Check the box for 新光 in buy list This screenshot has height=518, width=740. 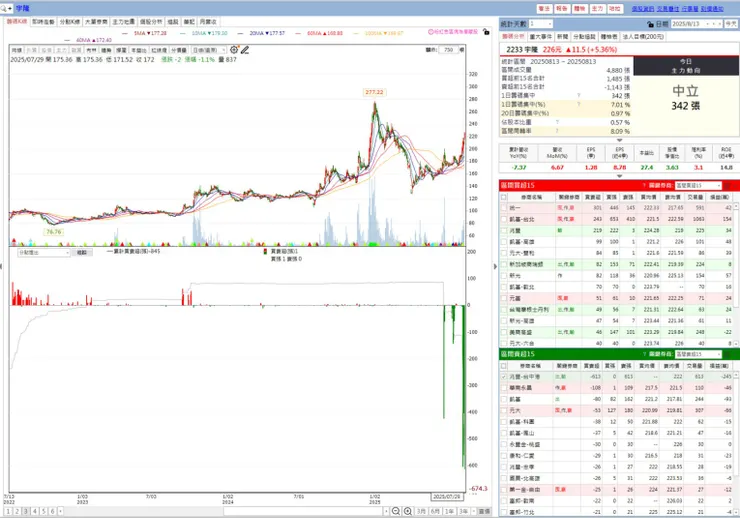tap(504, 276)
